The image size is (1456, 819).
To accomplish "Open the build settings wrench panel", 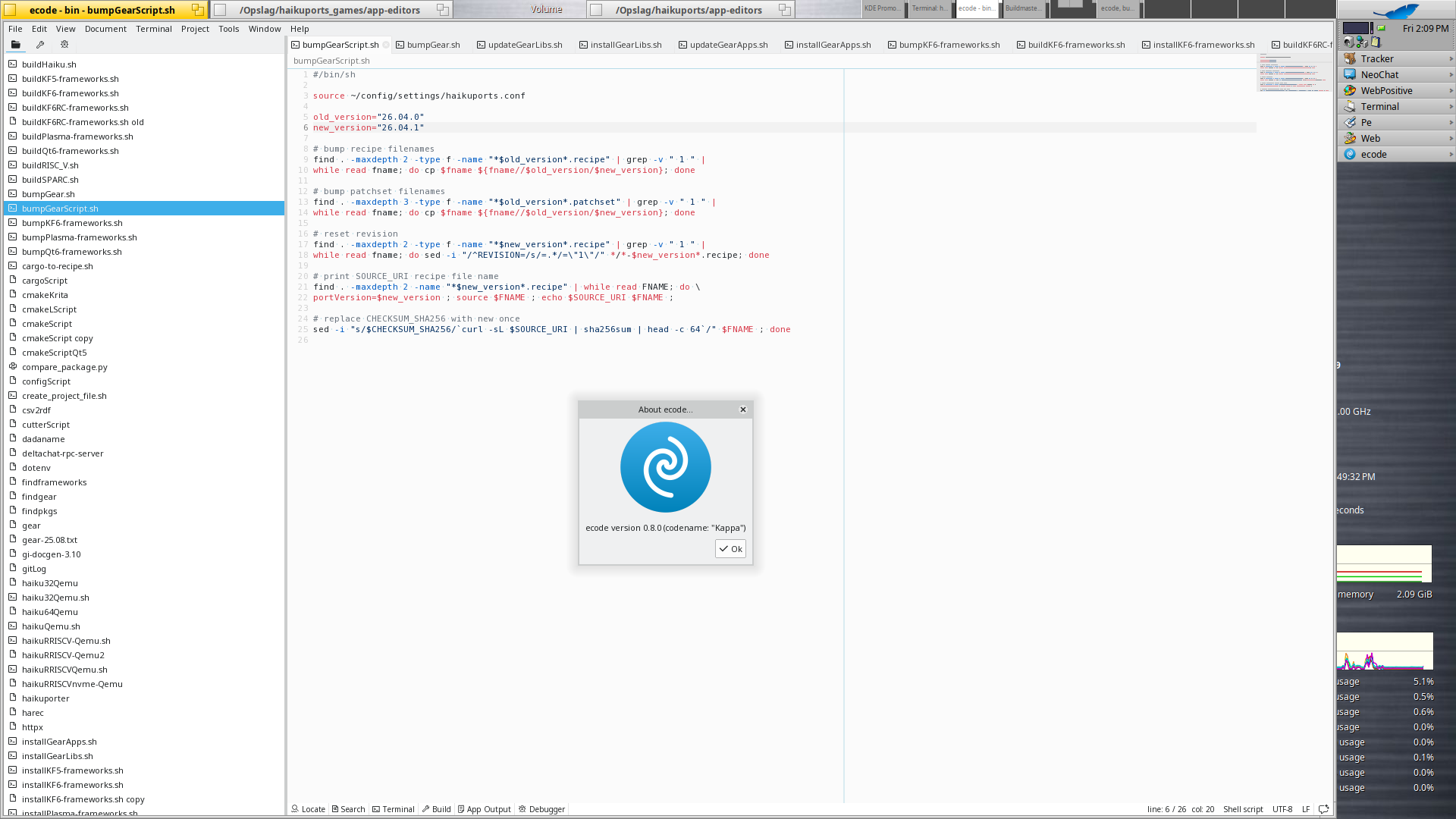I will (x=40, y=45).
